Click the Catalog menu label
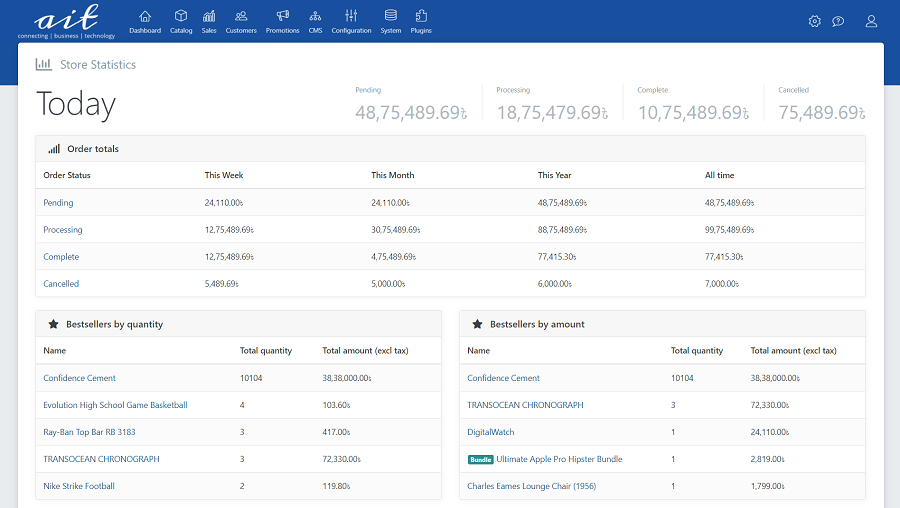 click(181, 30)
